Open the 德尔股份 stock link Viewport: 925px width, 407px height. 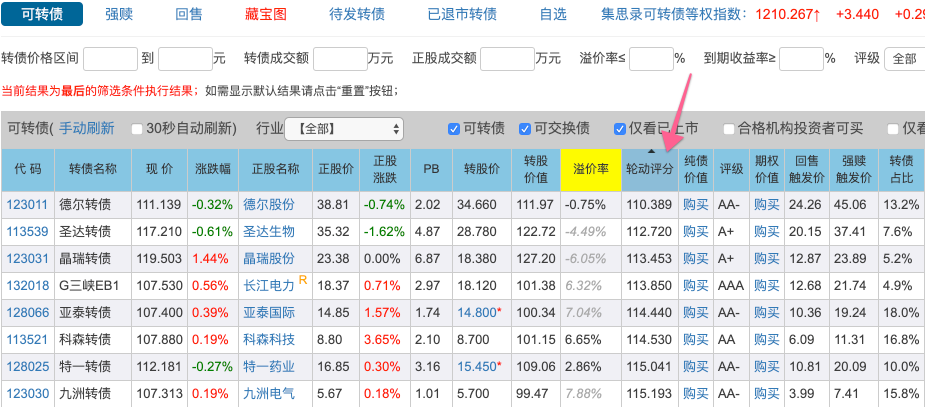click(x=269, y=205)
